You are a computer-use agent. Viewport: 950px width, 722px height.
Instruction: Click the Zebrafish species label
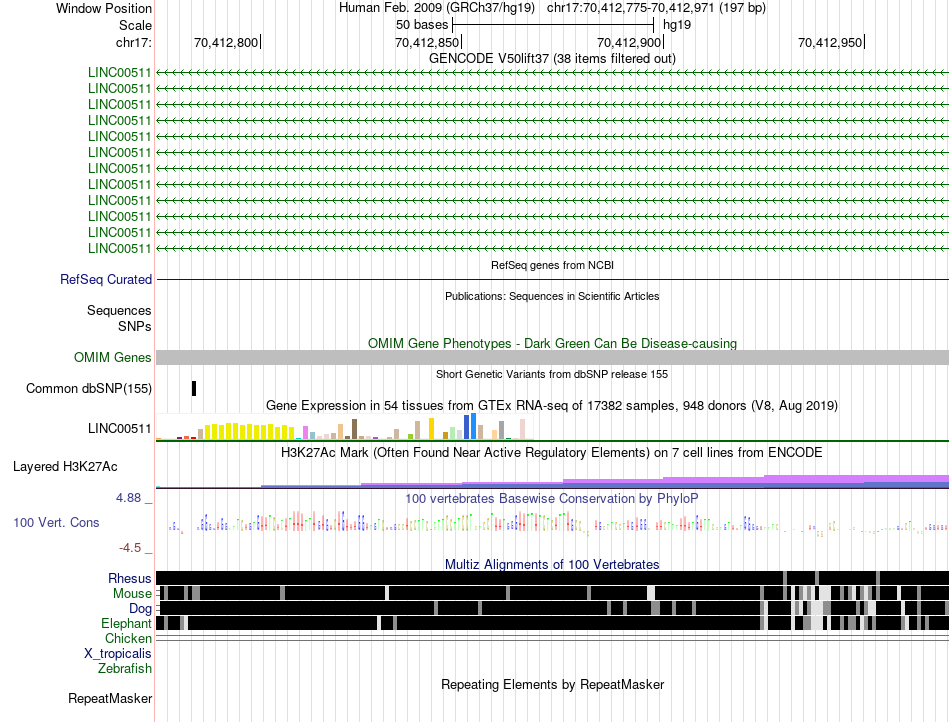click(125, 669)
